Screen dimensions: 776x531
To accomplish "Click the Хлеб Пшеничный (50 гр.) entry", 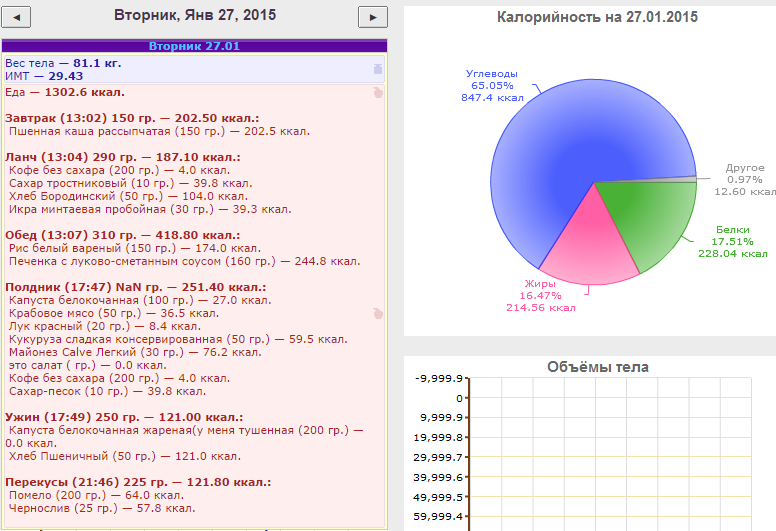I will point(125,456).
